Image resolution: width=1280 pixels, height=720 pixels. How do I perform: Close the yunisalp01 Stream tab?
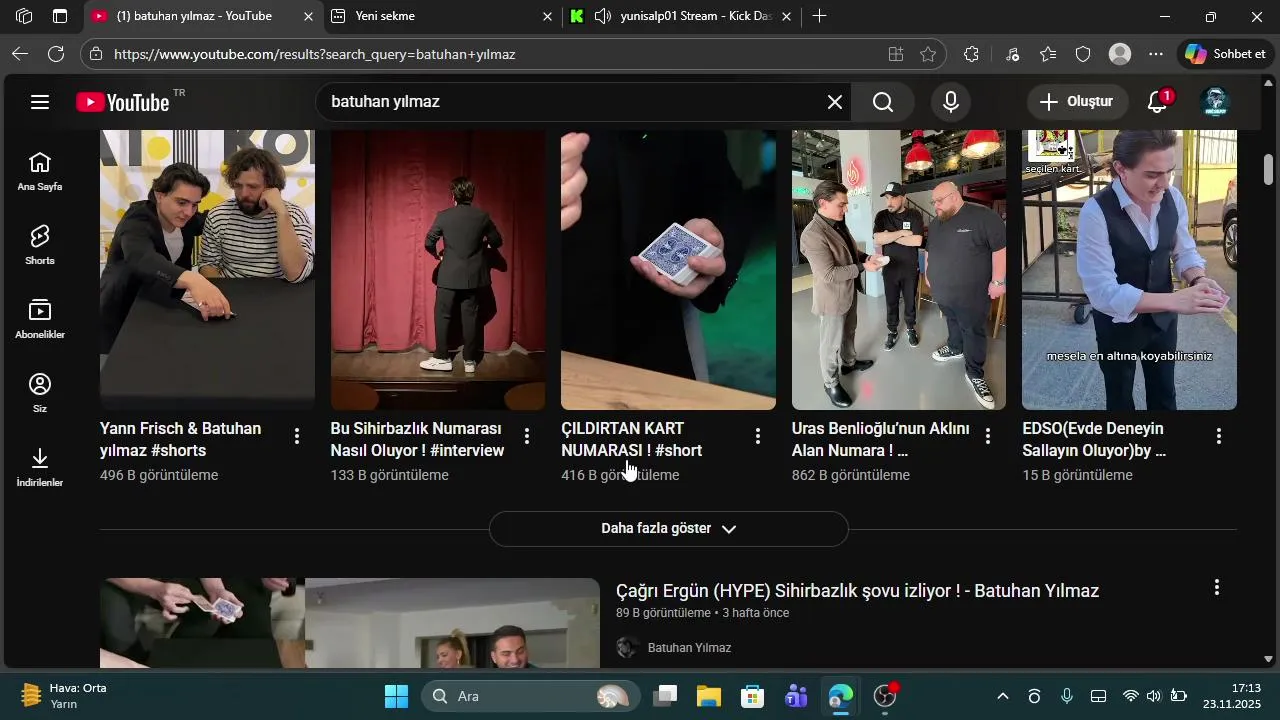pos(786,16)
